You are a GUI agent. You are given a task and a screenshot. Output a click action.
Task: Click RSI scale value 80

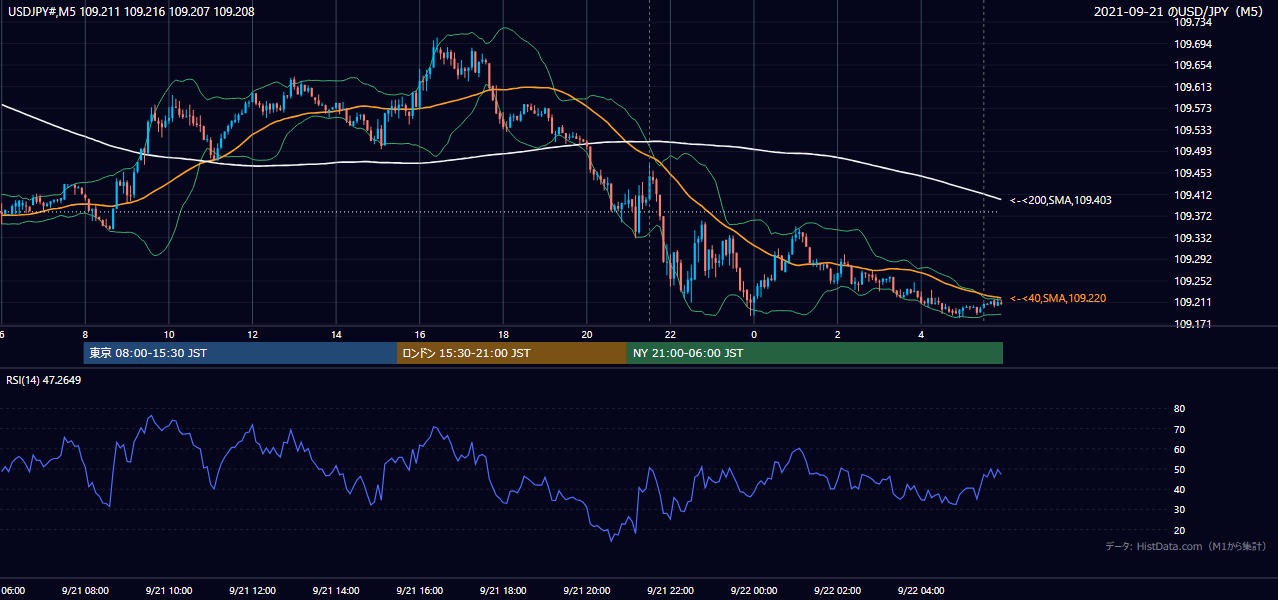[1179, 409]
